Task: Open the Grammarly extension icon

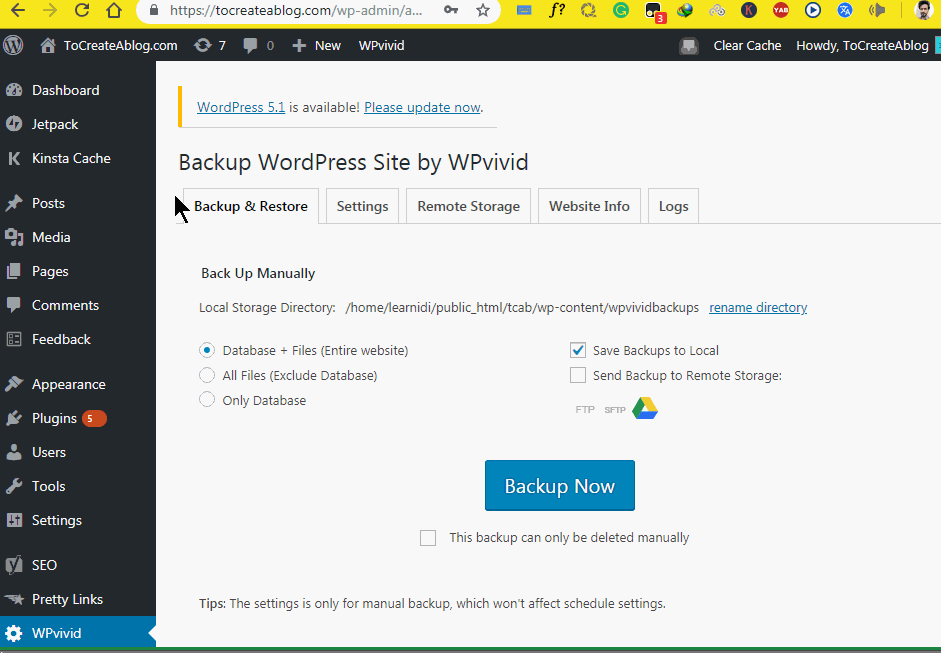Action: [621, 10]
